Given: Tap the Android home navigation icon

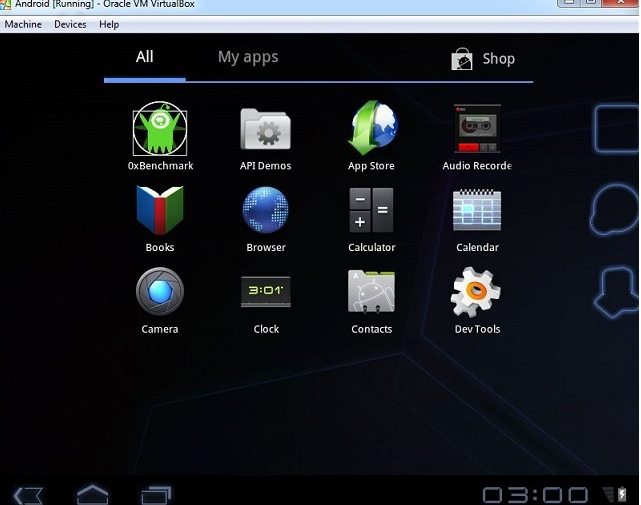Looking at the screenshot, I should coord(93,494).
